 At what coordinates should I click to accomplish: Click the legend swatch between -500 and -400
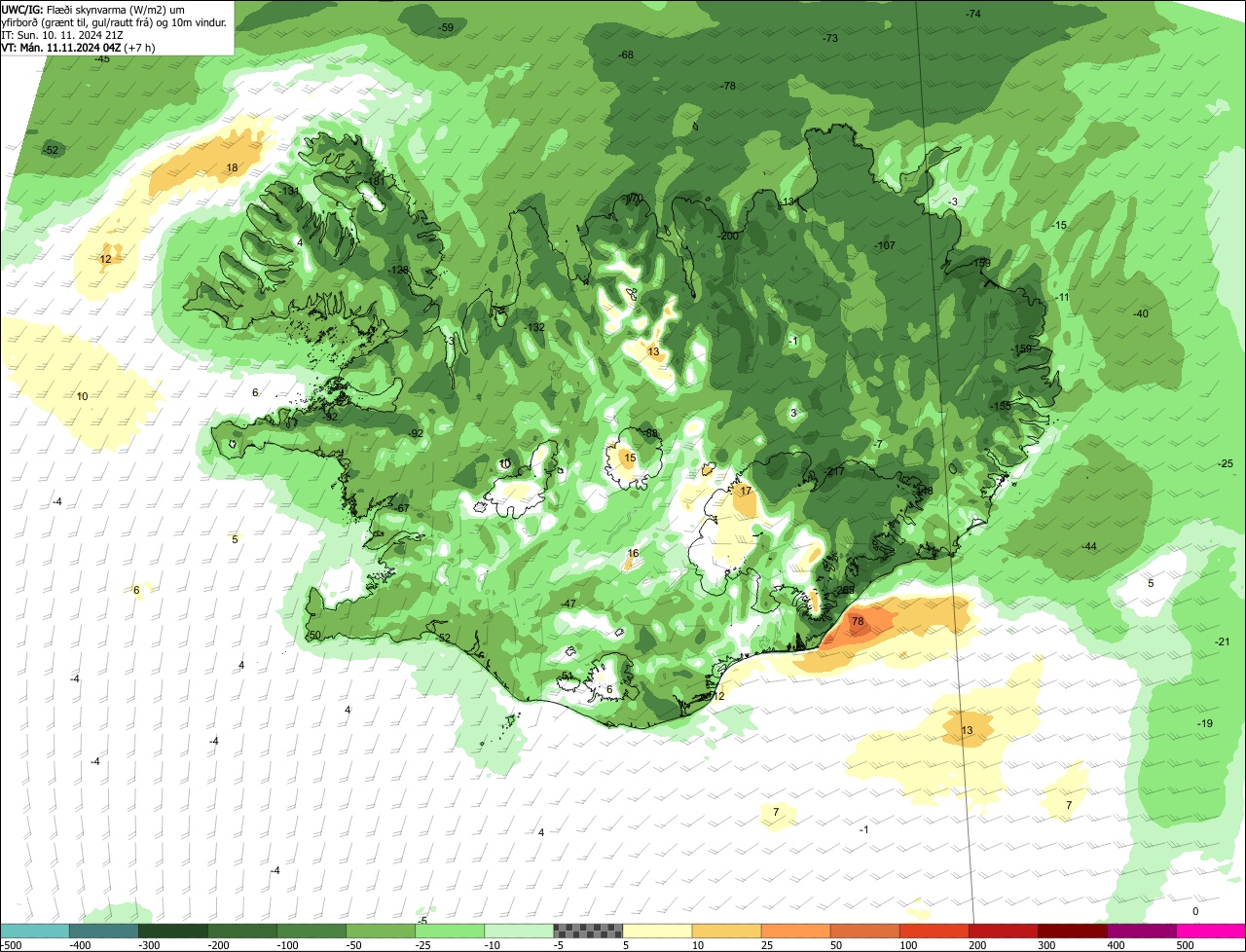click(x=34, y=931)
